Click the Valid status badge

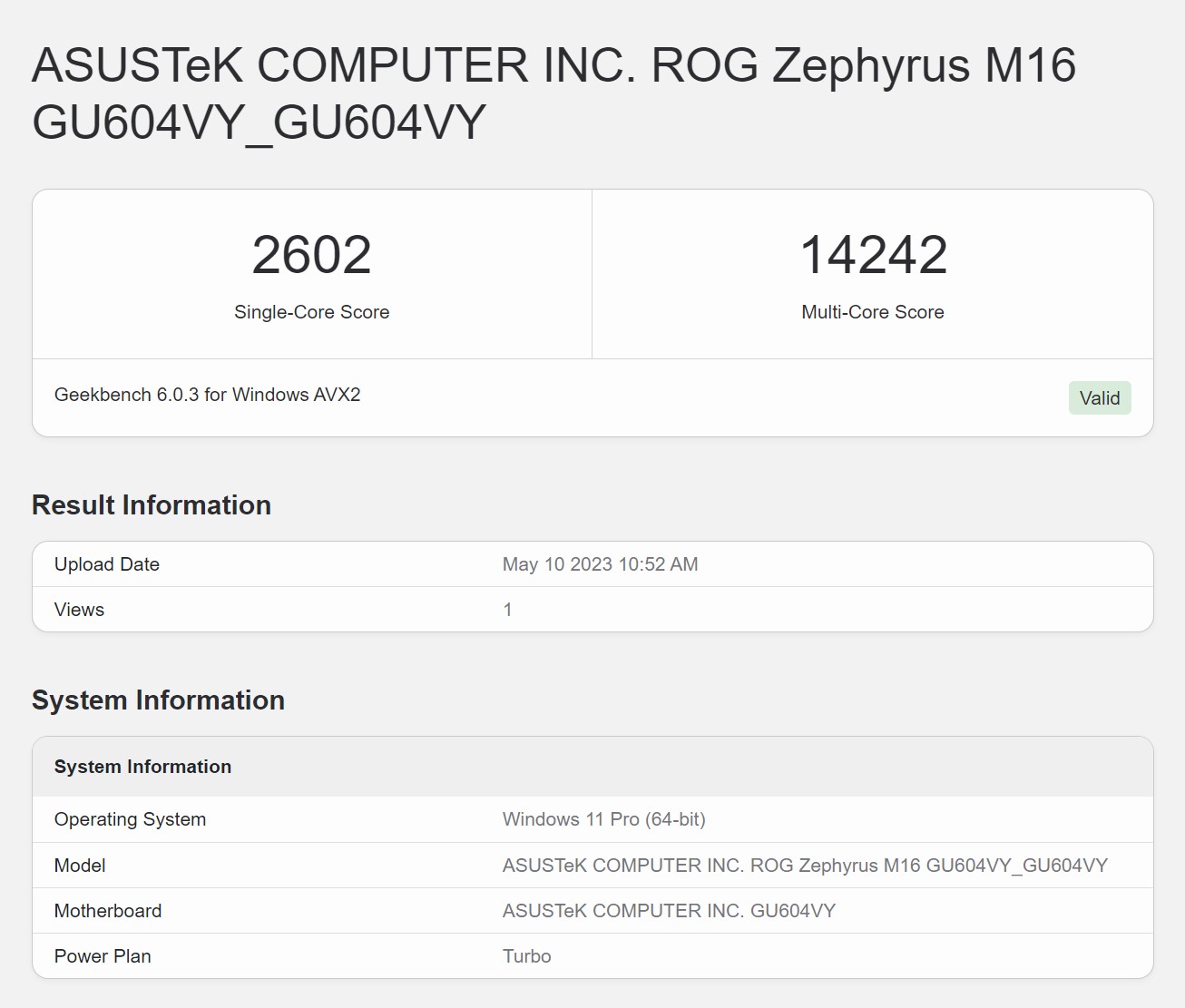(1099, 398)
